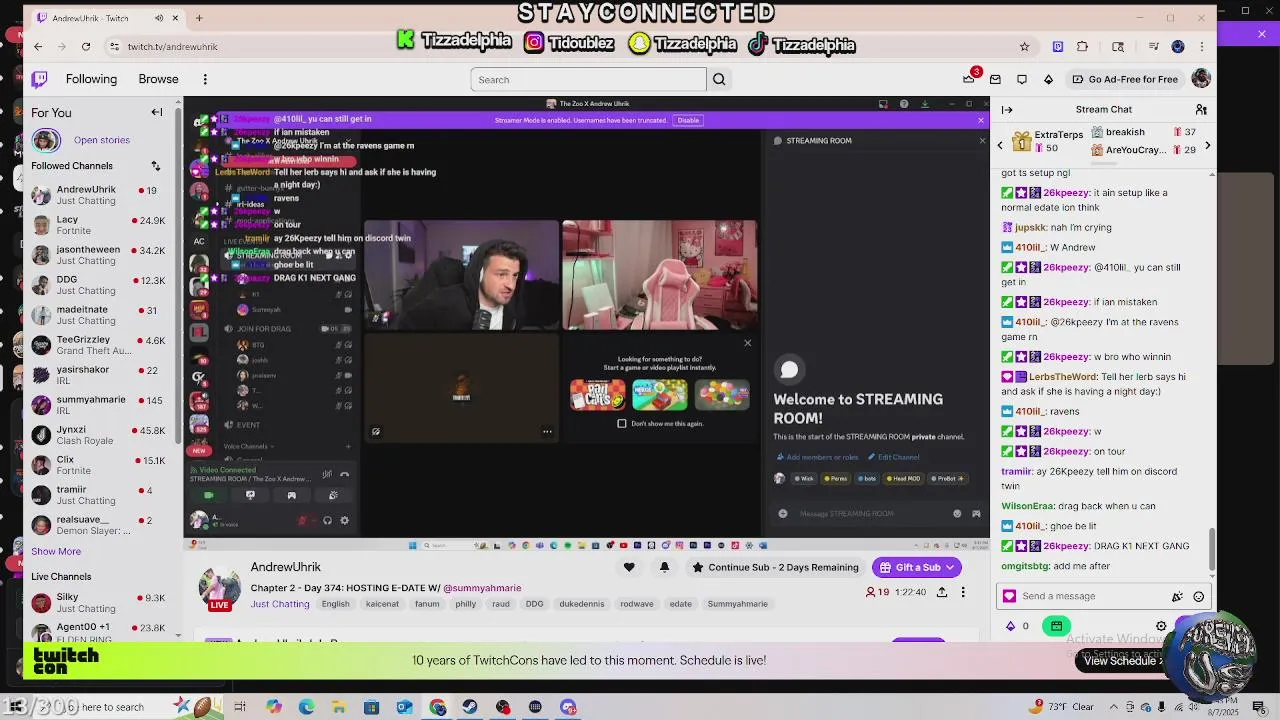Open stream options three-dot menu

click(963, 592)
